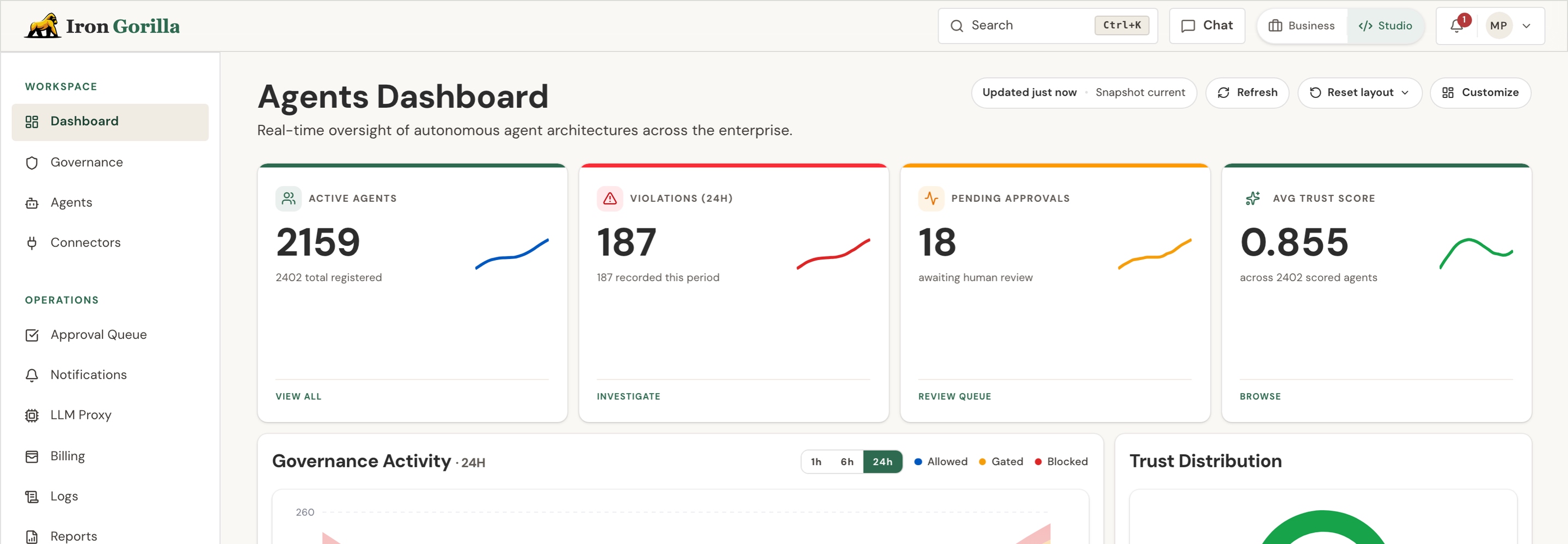Viewport: 1568px width, 544px height.
Task: Click the Customize button
Action: (1480, 92)
